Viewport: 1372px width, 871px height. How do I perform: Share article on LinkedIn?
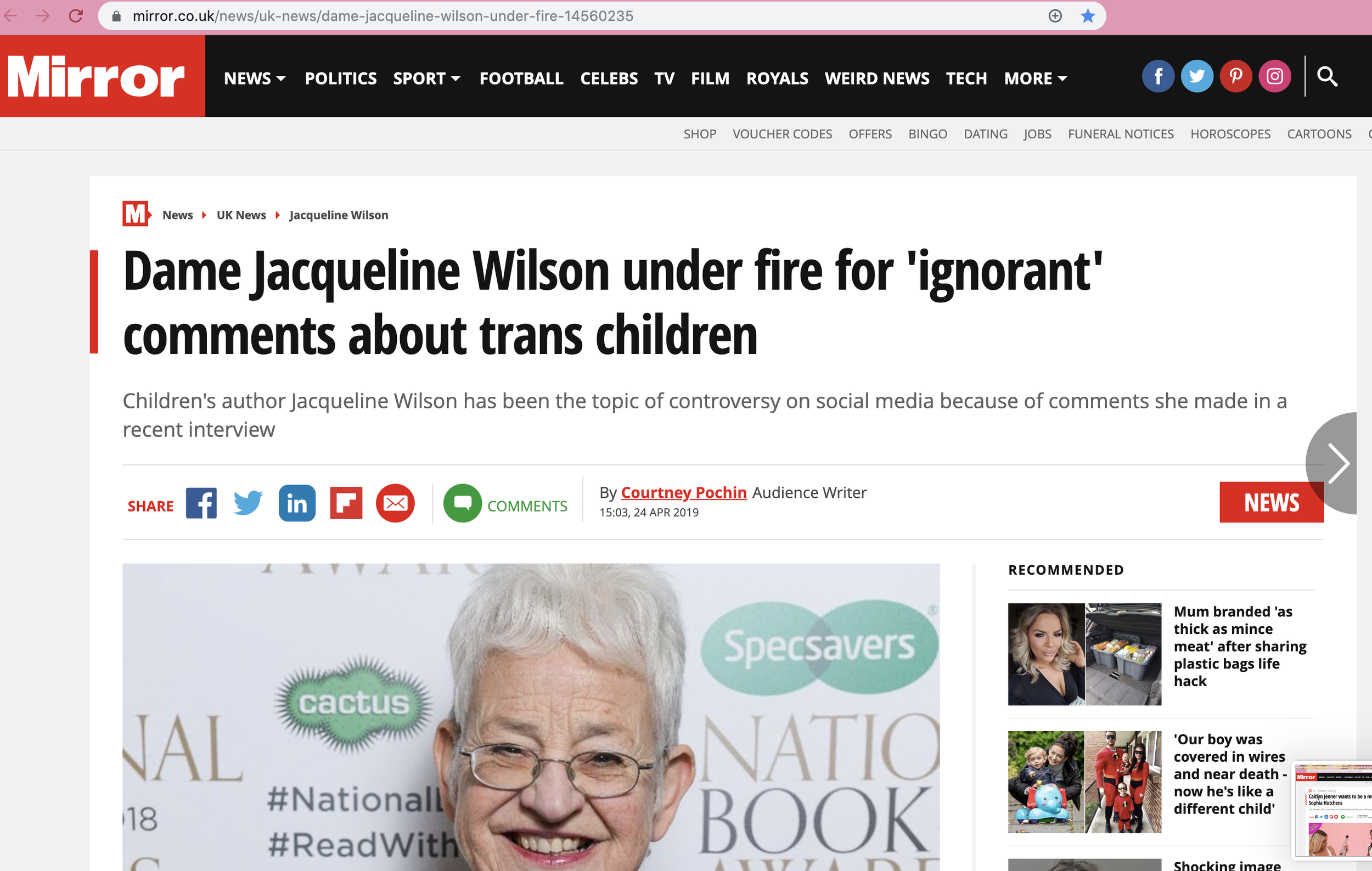tap(297, 504)
